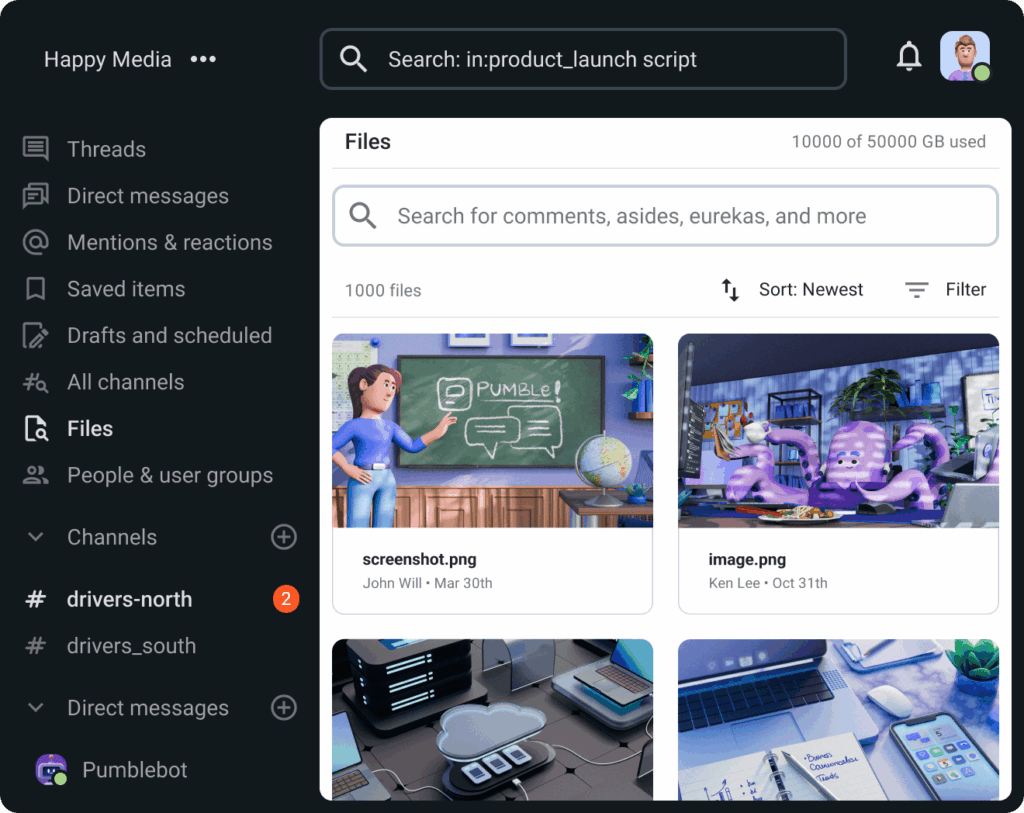1024x813 pixels.
Task: Click the screenshot.png file name
Action: coord(419,560)
